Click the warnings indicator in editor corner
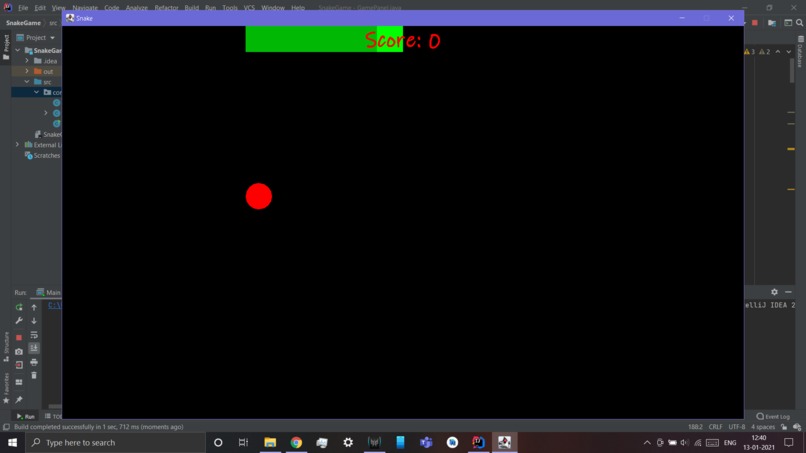This screenshot has height=453, width=806. point(757,52)
